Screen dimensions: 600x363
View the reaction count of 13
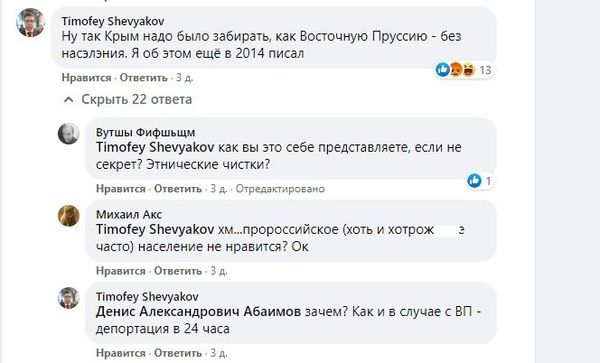tap(485, 70)
